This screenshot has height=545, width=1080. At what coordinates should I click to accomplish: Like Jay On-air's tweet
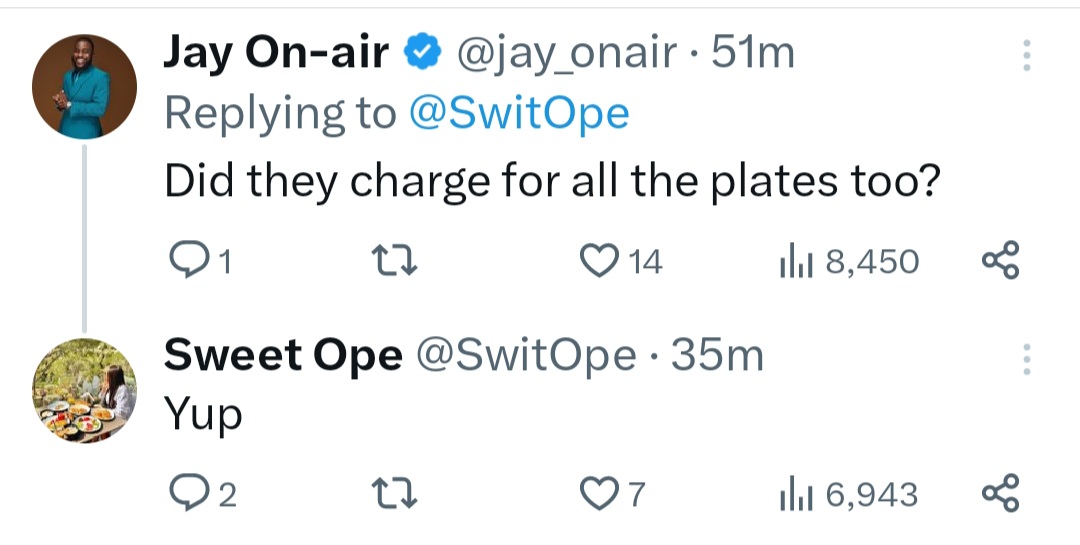click(x=599, y=261)
